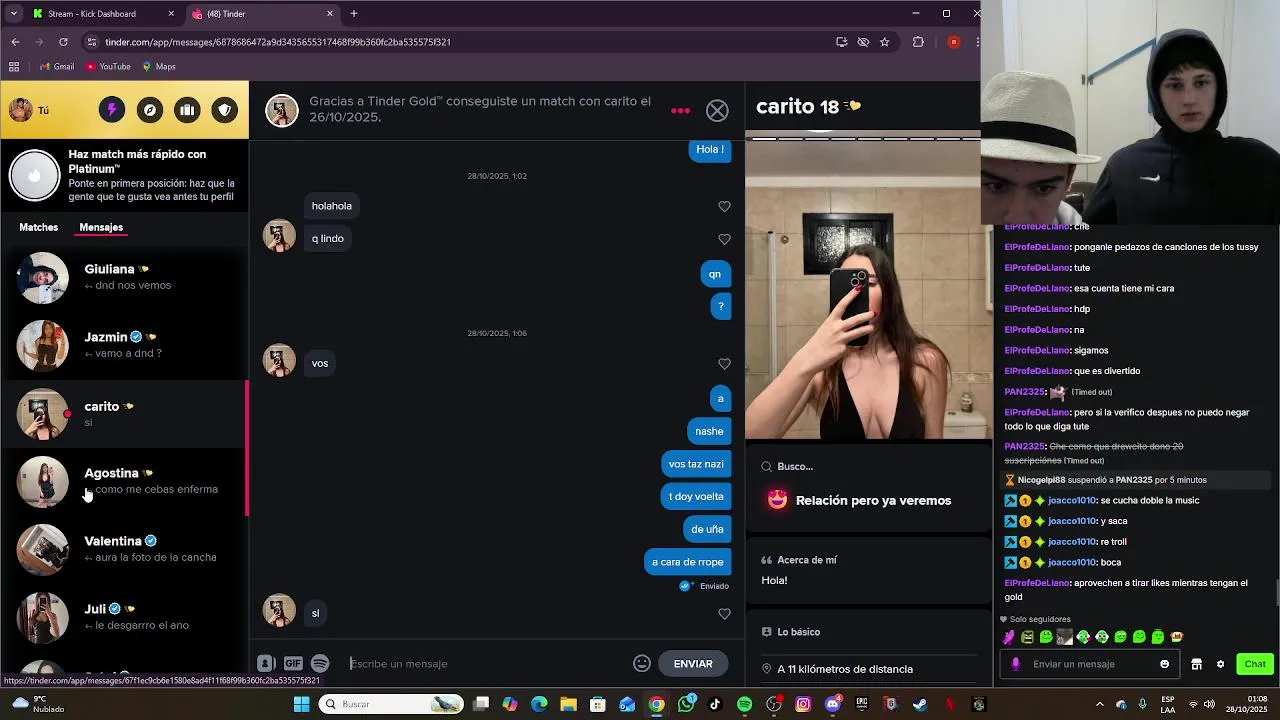The width and height of the screenshot is (1280, 720).
Task: Click the work mode briefcase icon
Action: coord(187,110)
